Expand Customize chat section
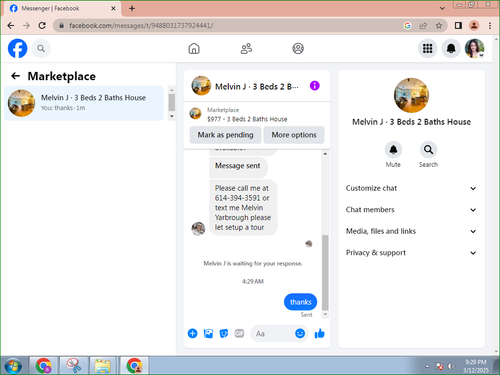Screen dimensions: 500x375 [x=411, y=188]
